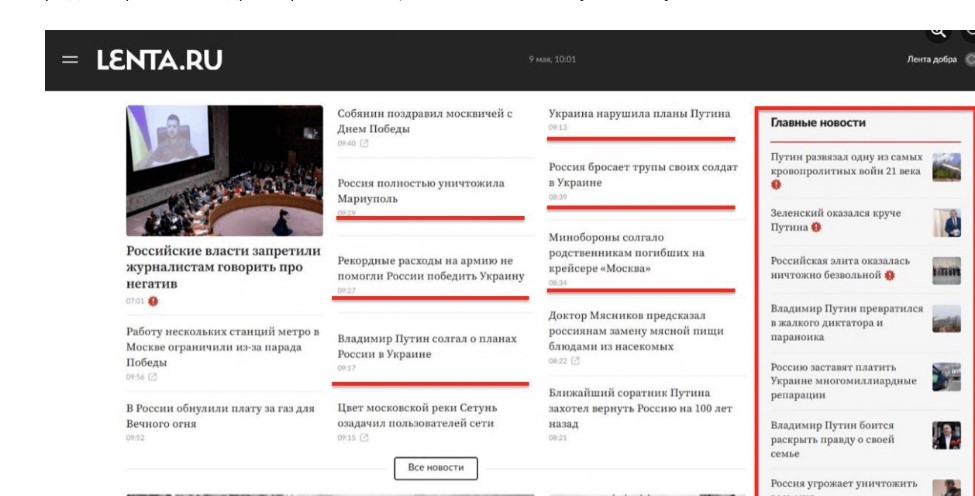Screen dimensions: 975x496
Task: Open headline 'Российские власти запретили журналистам'
Action: pos(223,267)
